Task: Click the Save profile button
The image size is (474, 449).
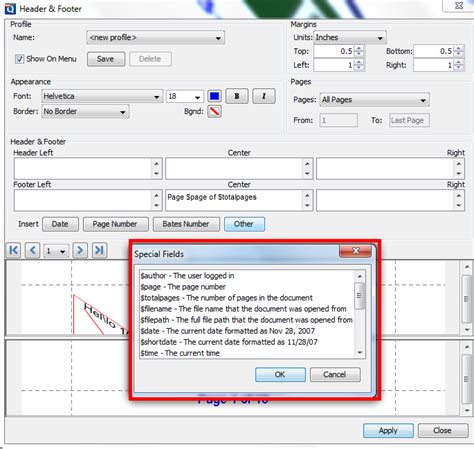Action: click(x=106, y=59)
